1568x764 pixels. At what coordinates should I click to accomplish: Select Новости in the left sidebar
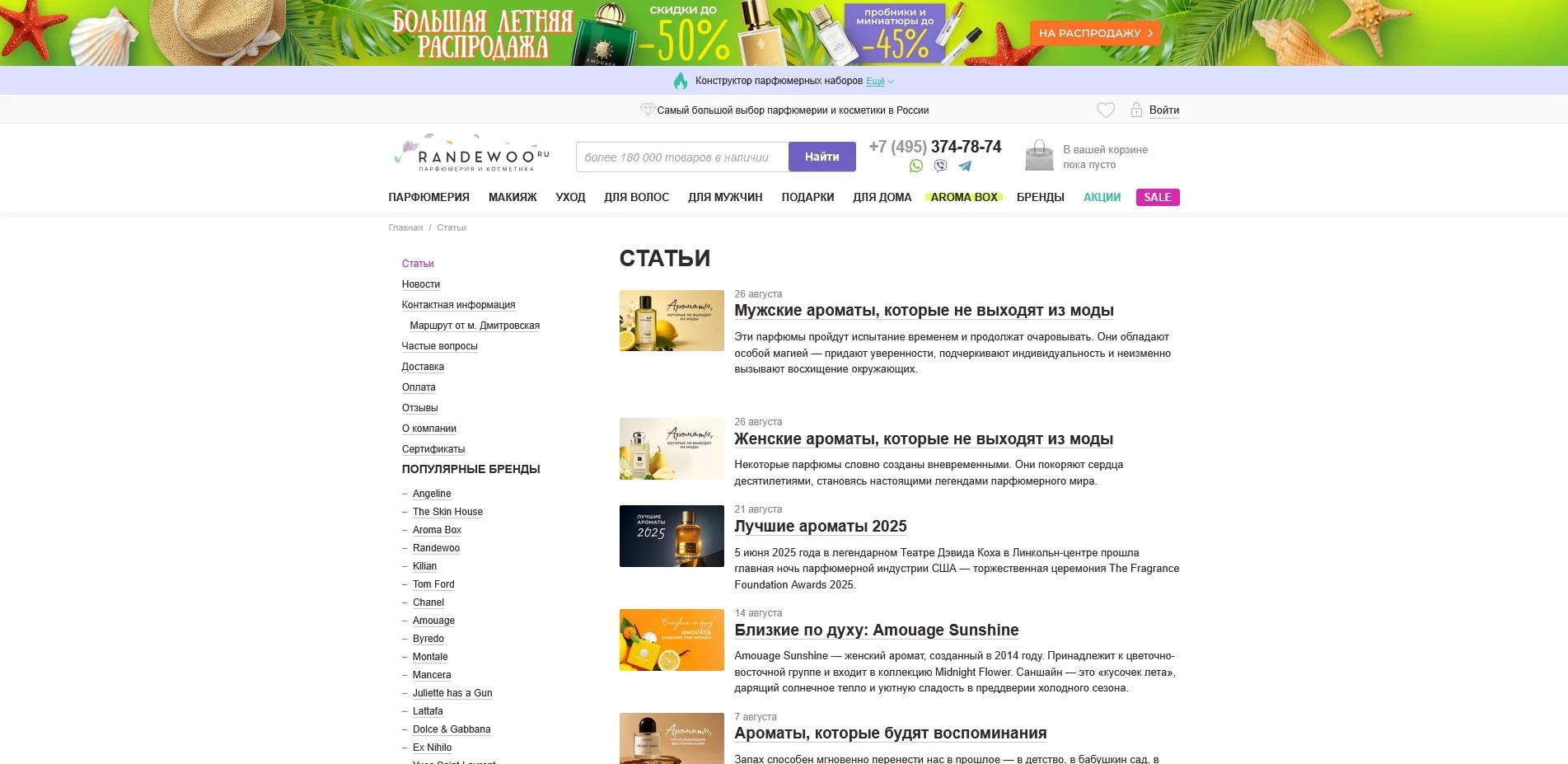(420, 284)
